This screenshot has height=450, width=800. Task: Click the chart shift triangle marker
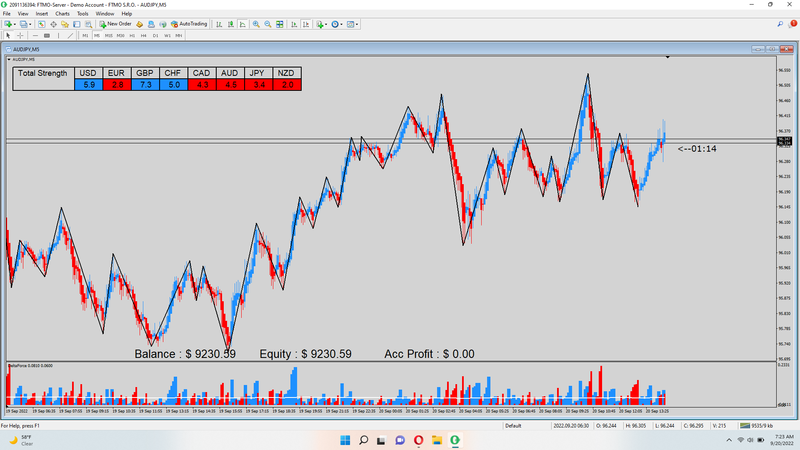point(667,57)
